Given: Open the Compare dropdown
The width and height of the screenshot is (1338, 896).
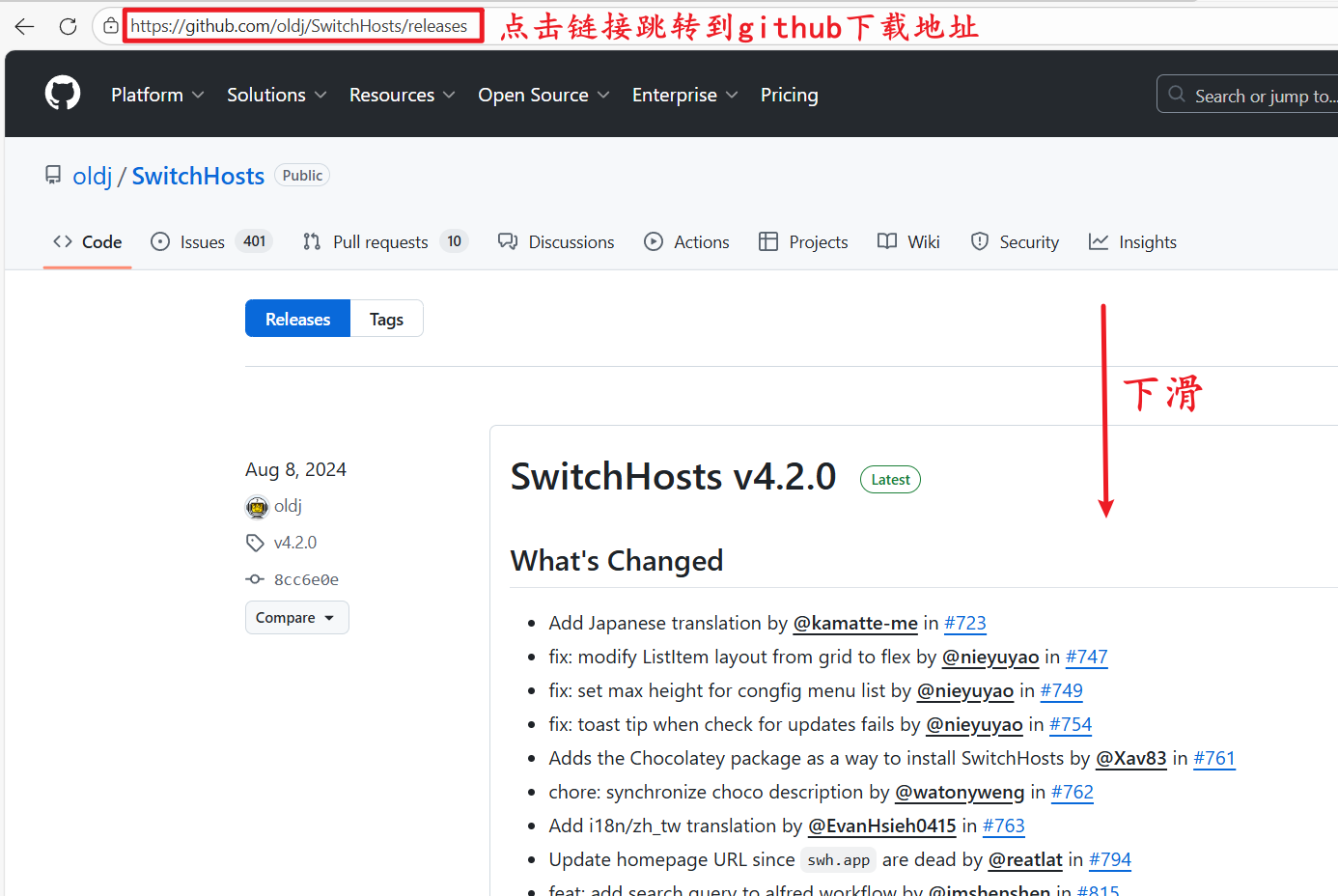Looking at the screenshot, I should (297, 618).
